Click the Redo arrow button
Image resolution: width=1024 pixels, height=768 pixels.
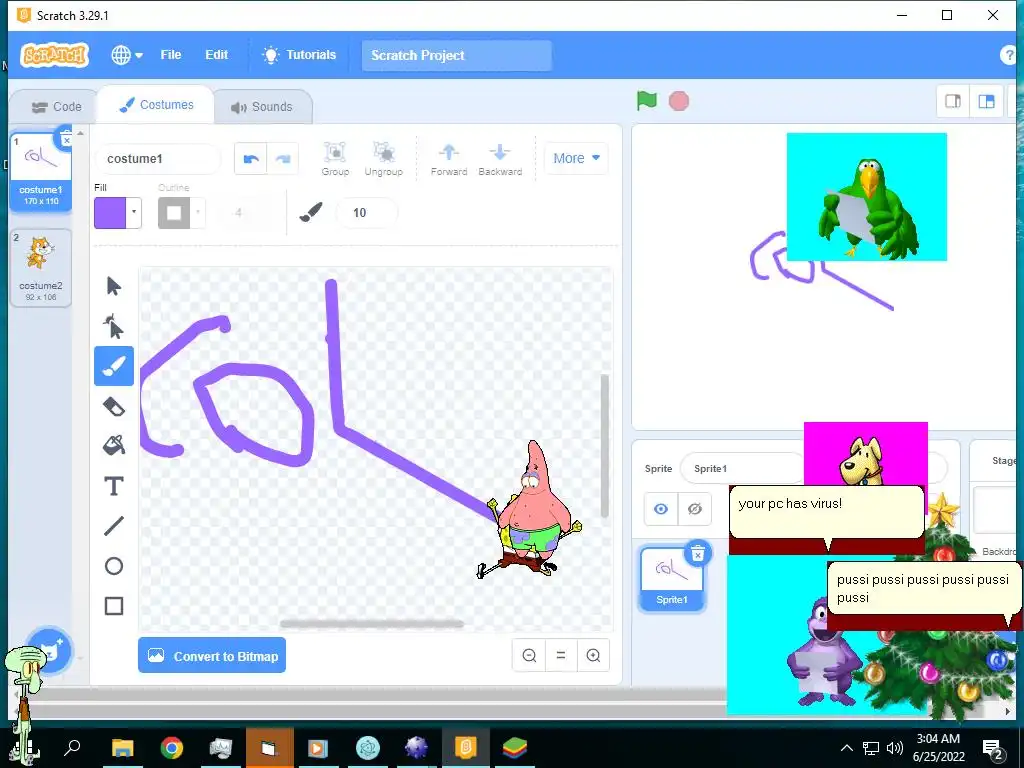[283, 159]
